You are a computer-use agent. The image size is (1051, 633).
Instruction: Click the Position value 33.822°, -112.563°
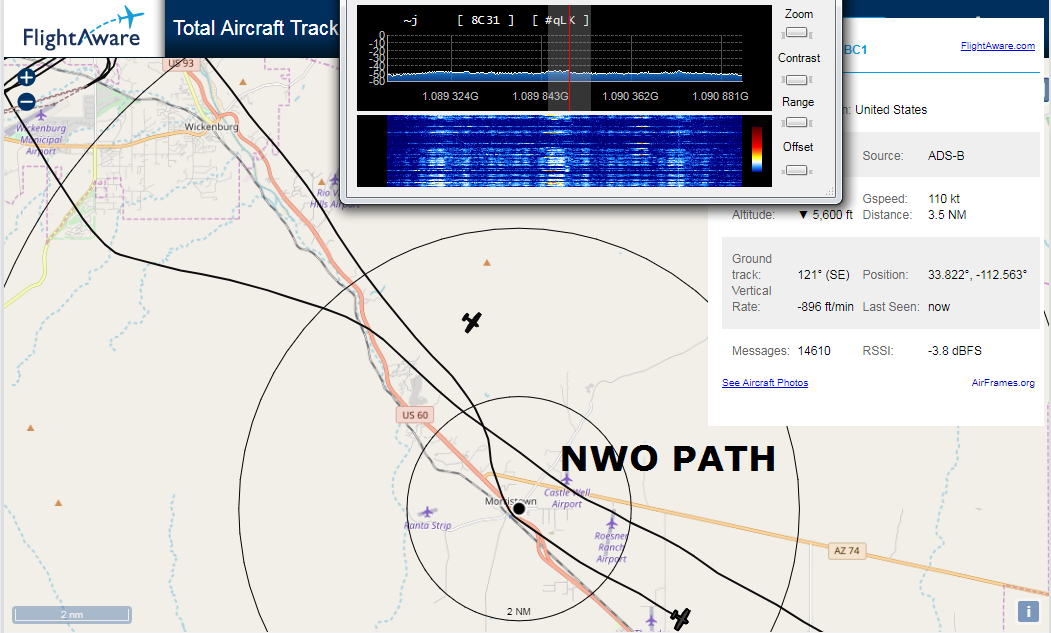point(977,274)
